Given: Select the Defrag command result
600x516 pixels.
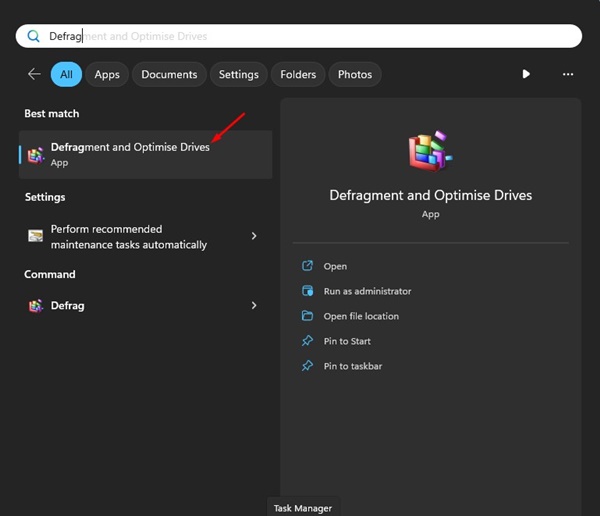Looking at the screenshot, I should 145,305.
